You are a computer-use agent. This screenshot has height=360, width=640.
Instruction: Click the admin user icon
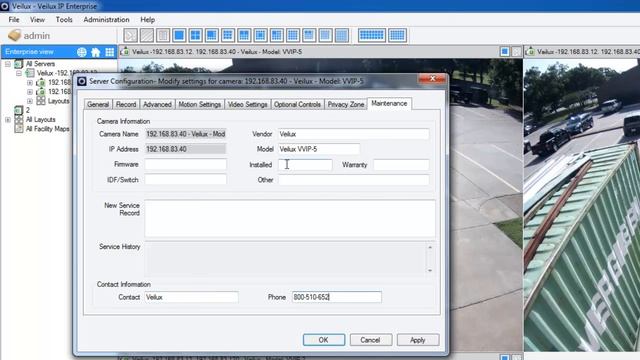point(14,36)
